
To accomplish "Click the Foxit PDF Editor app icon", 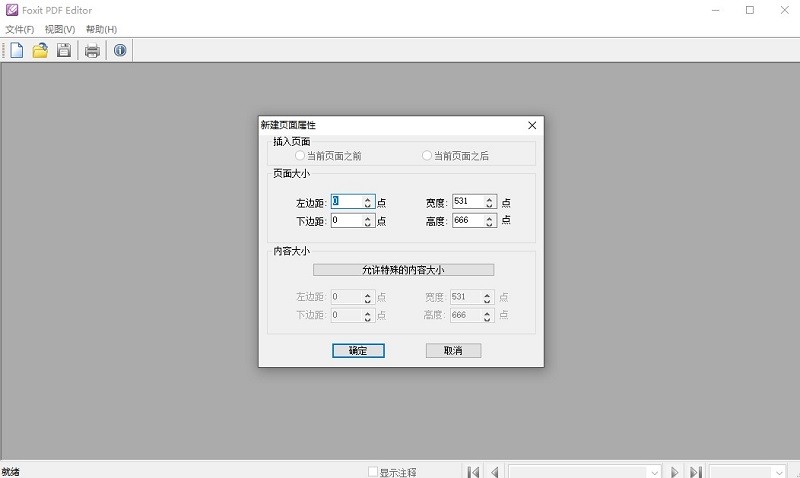I will pos(12,10).
